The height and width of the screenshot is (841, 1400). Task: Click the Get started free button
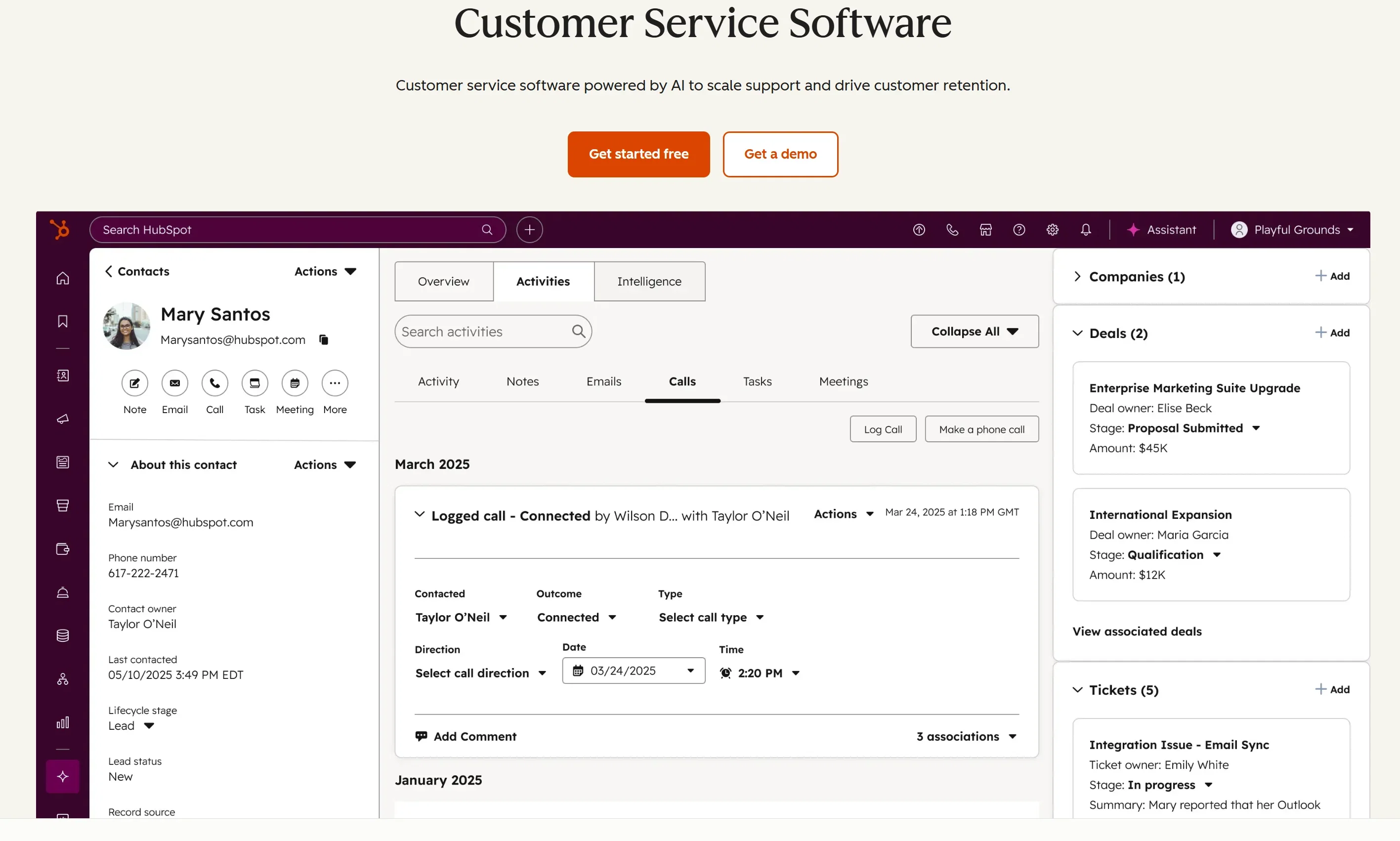tap(639, 154)
